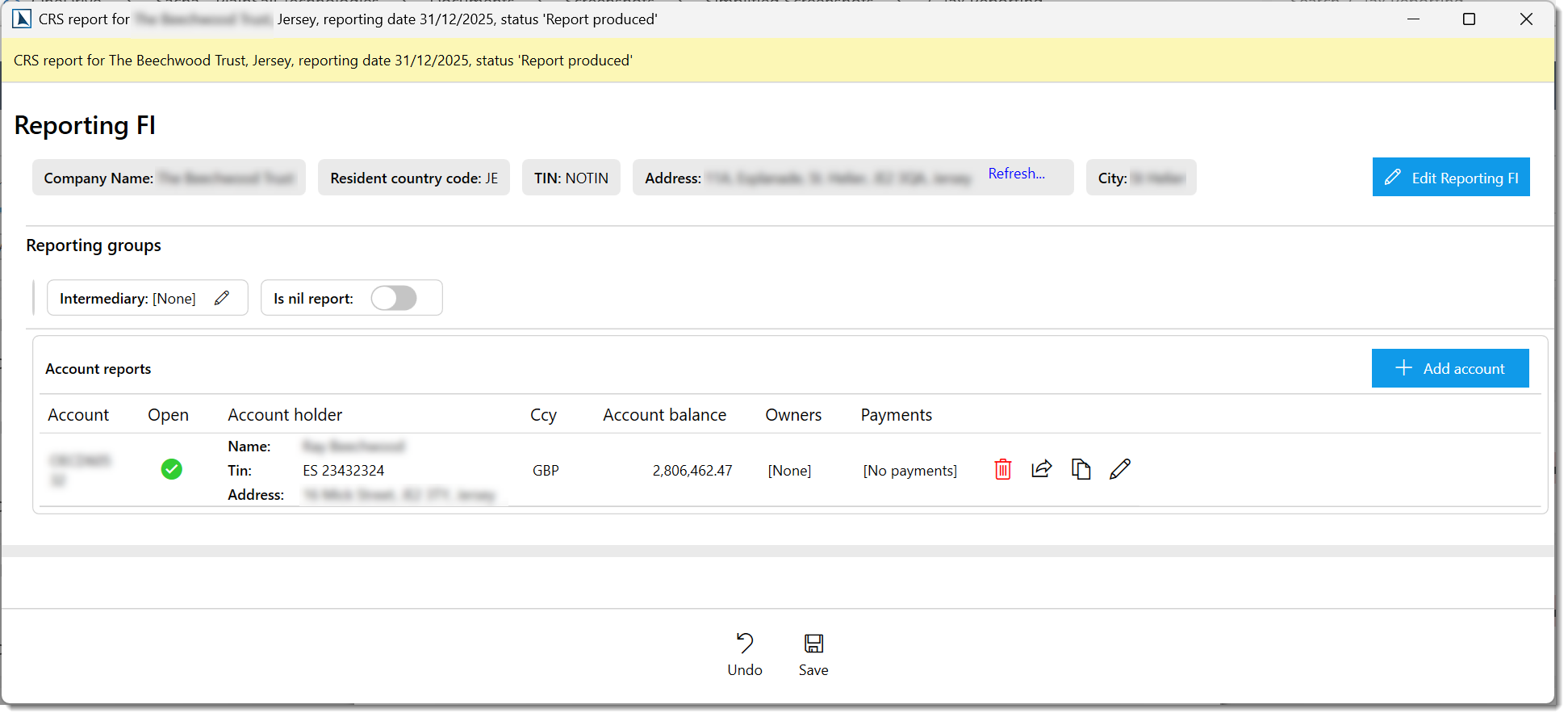Screen dimensions: 1568x717
Task: Click the application logo in title bar
Action: (x=22, y=19)
